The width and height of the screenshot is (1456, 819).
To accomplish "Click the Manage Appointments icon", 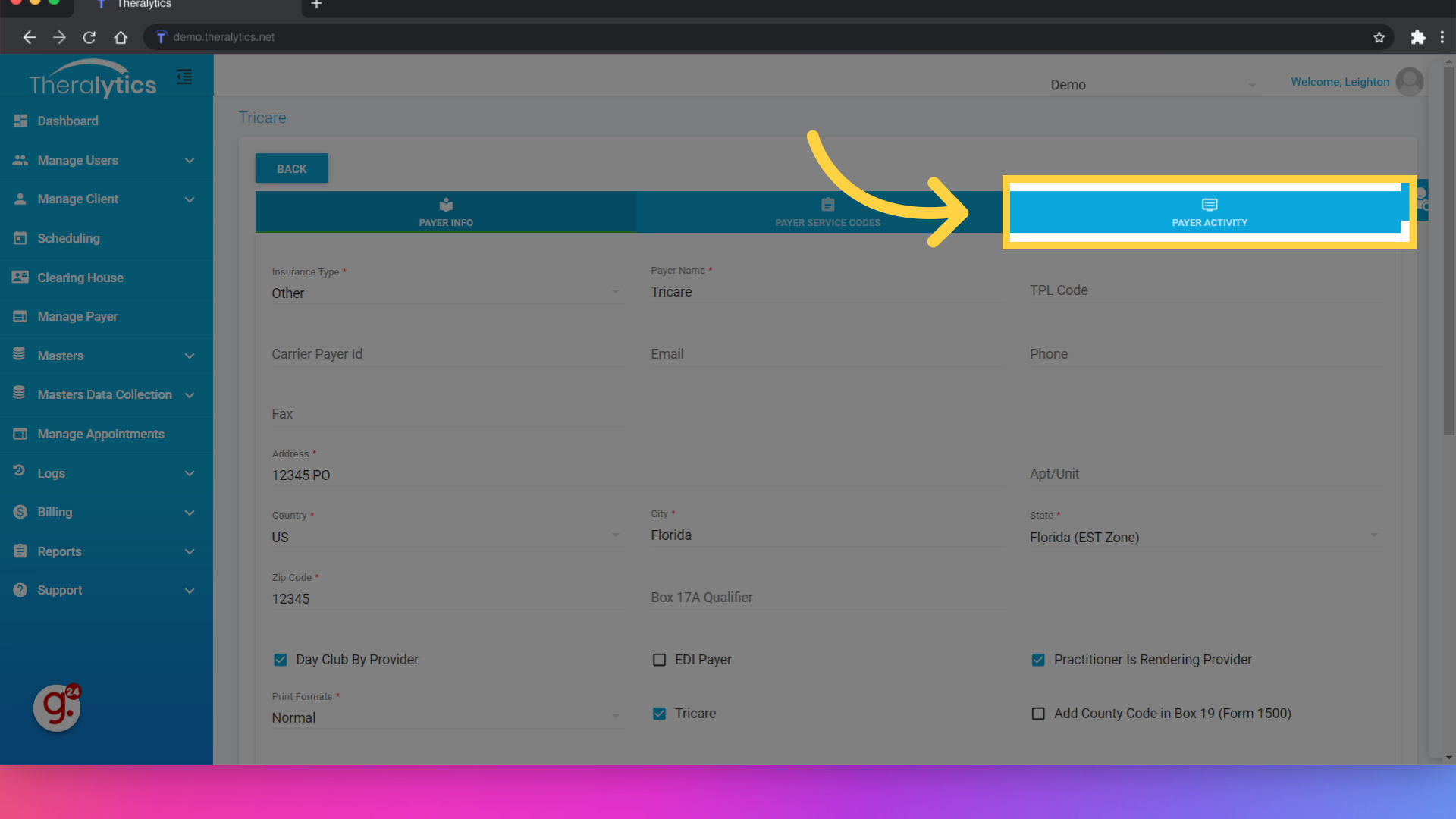I will tap(20, 434).
